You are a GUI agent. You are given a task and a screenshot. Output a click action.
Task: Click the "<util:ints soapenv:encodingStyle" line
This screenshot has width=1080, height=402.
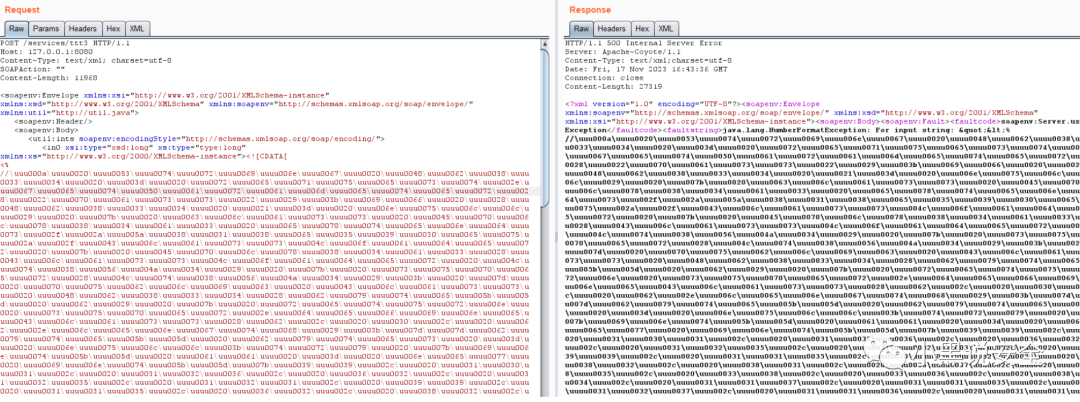pyautogui.click(x=206, y=138)
